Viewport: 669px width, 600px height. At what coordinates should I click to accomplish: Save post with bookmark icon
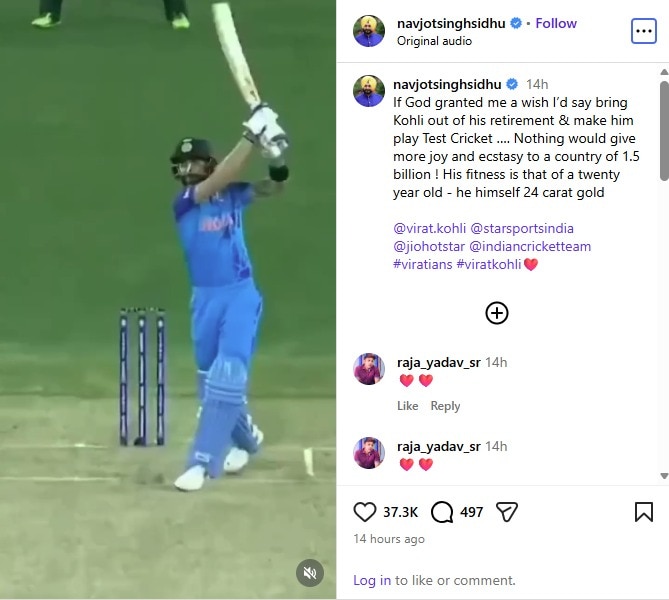tap(643, 512)
